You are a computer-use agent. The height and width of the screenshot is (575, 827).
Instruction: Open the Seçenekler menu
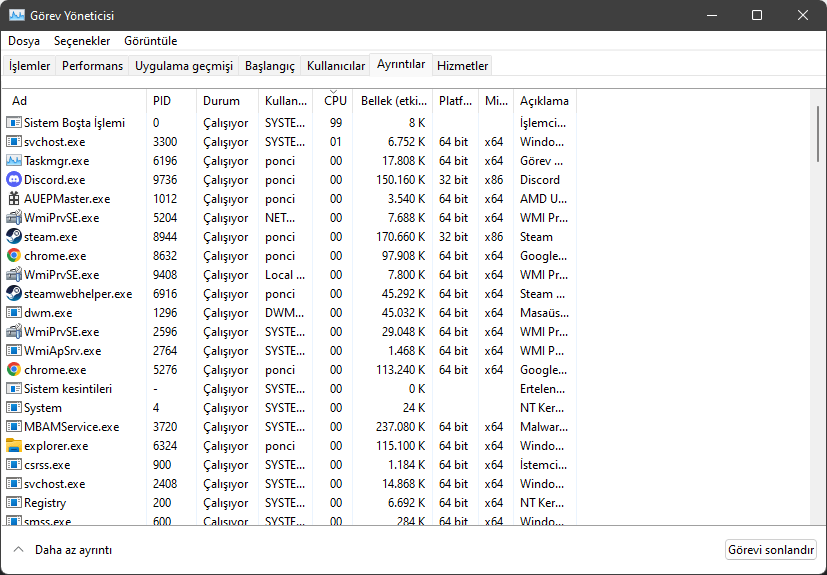(x=82, y=41)
